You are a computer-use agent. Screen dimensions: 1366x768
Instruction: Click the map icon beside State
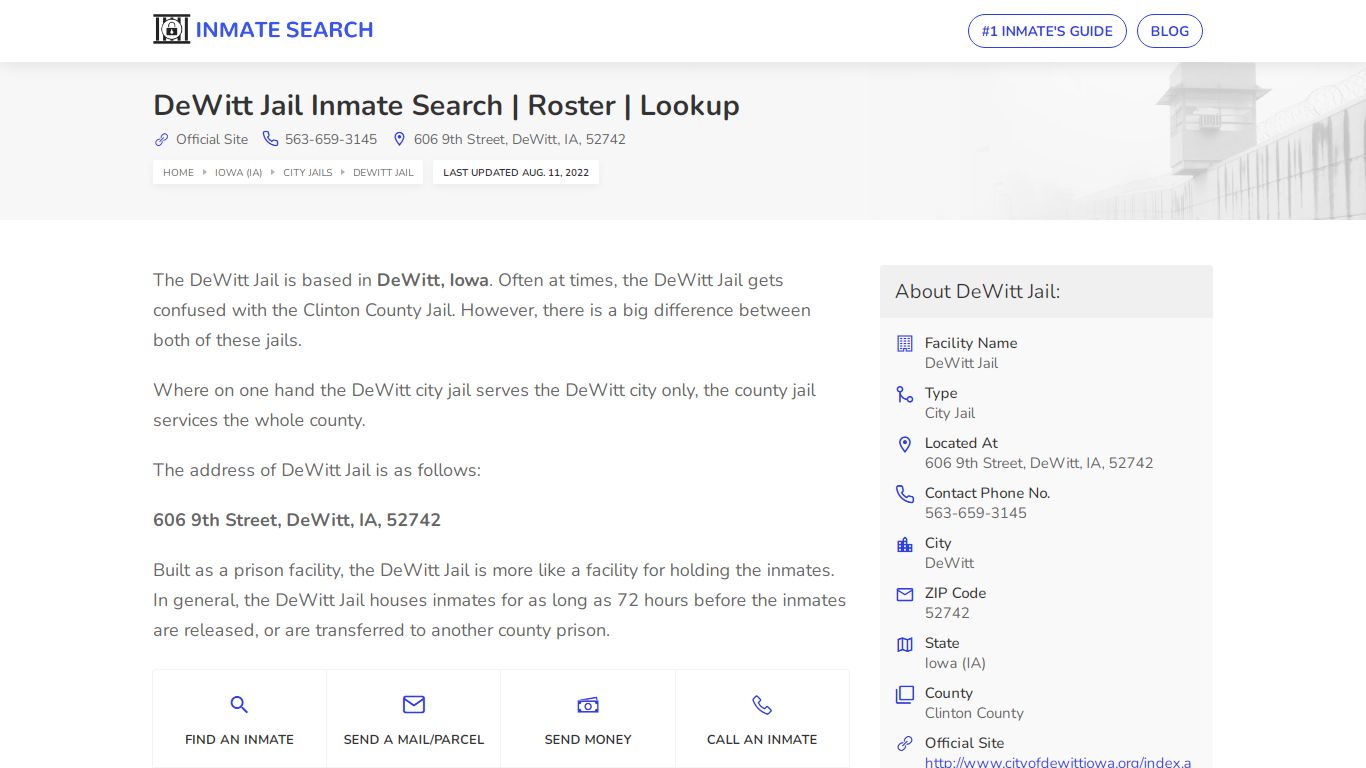905,644
